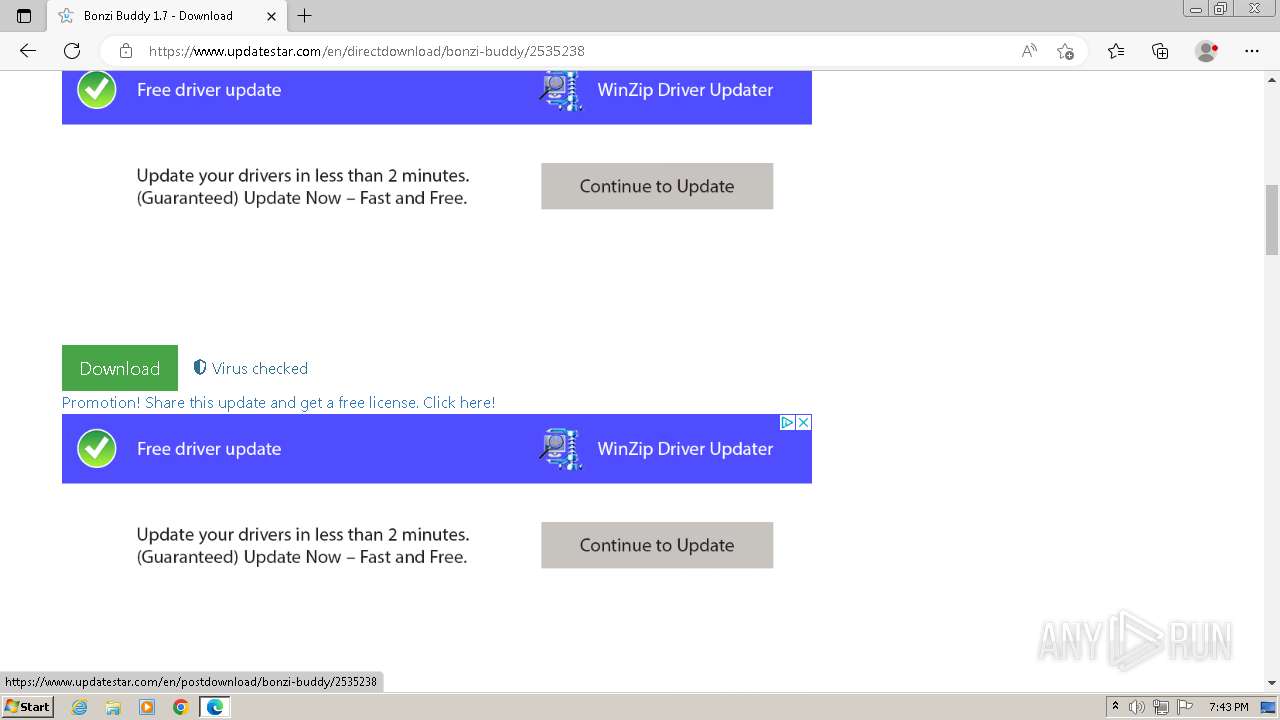Click the green Download button
Viewport: 1280px width, 720px height.
[x=120, y=368]
